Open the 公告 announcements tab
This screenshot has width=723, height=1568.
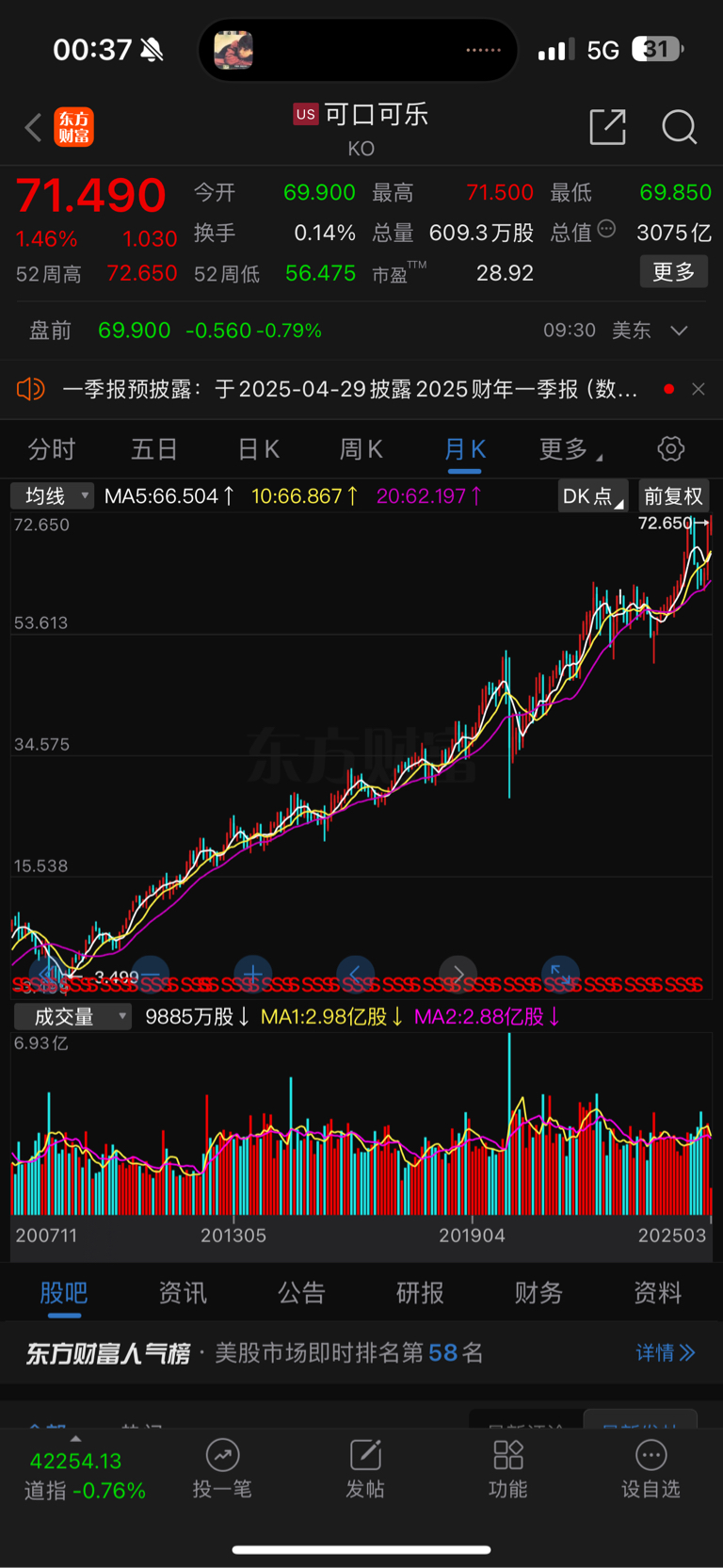pos(301,1293)
